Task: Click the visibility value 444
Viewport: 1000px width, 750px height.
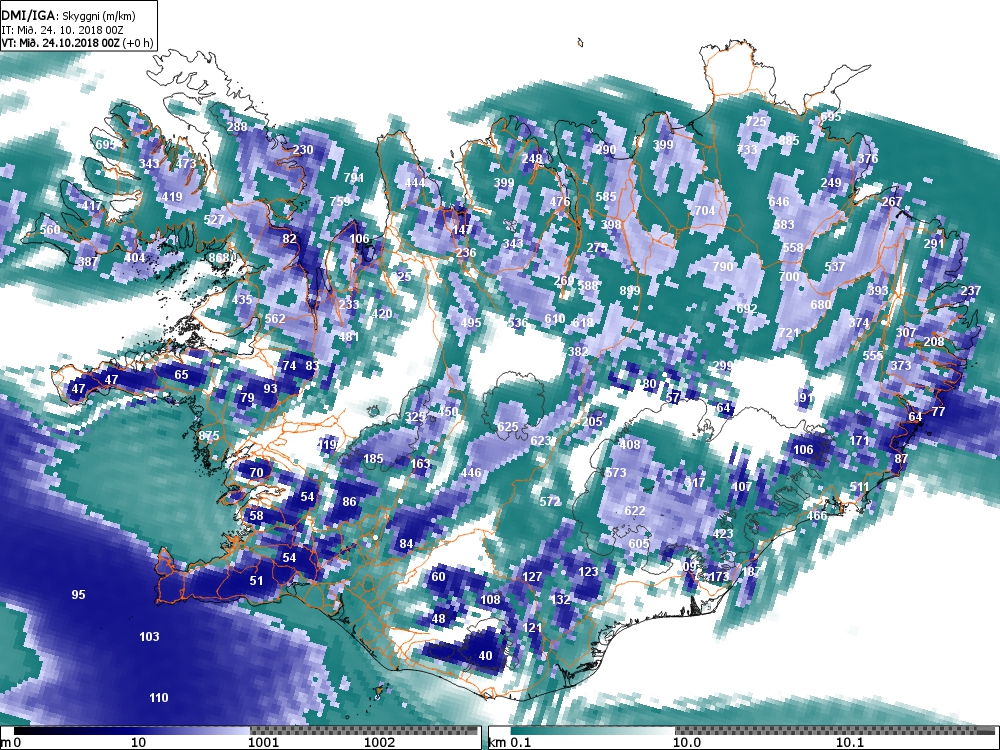Action: click(415, 183)
